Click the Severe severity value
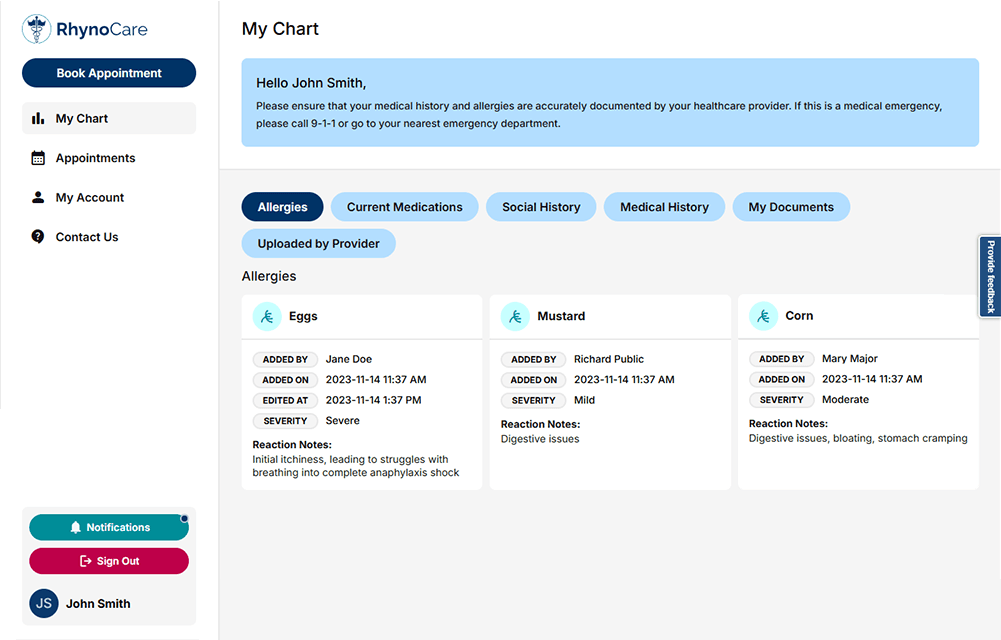 click(x=343, y=420)
